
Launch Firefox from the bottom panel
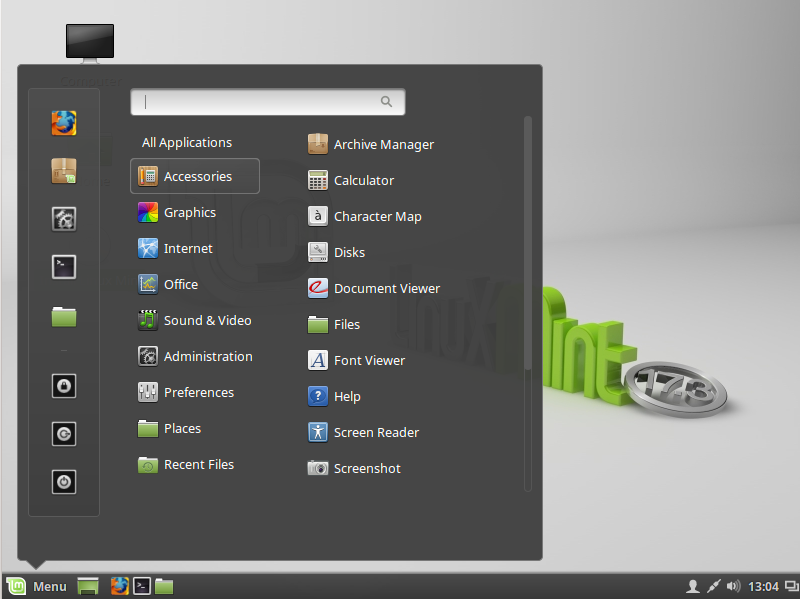click(x=120, y=586)
